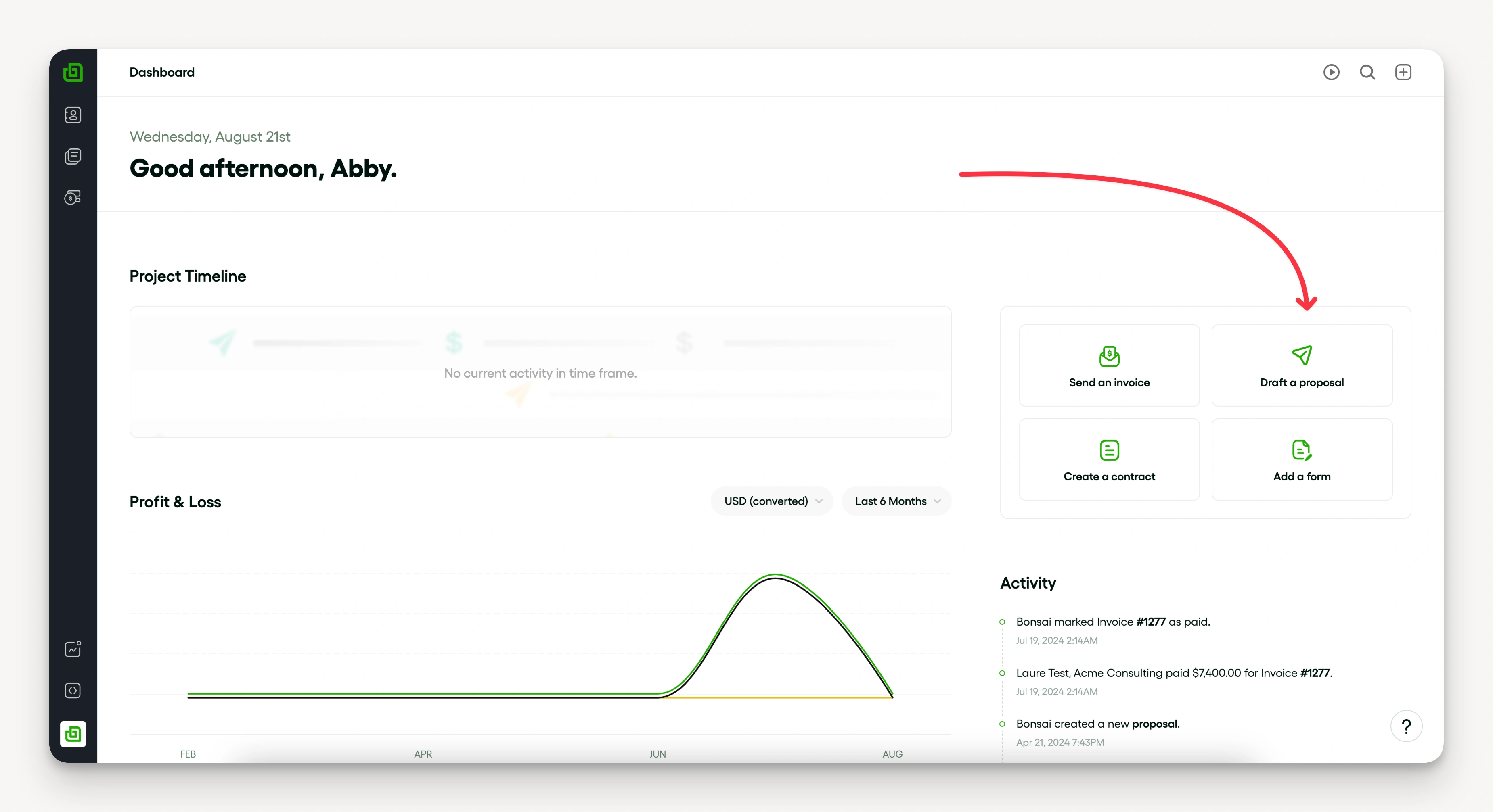
Task: Open Invoice #1277 link in paid activity
Action: coord(1150,622)
